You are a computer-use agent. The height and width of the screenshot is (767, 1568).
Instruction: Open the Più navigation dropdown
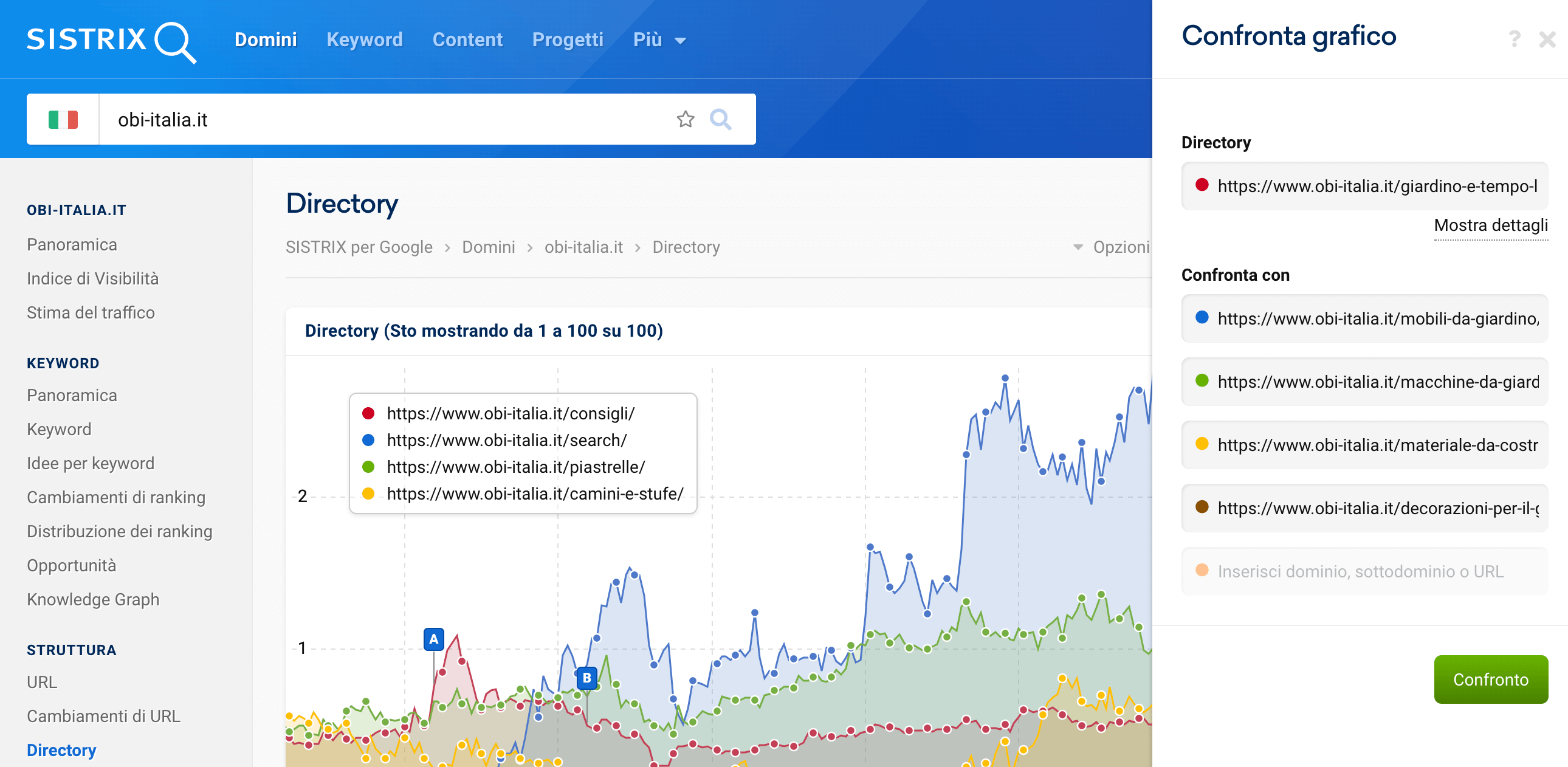[660, 40]
